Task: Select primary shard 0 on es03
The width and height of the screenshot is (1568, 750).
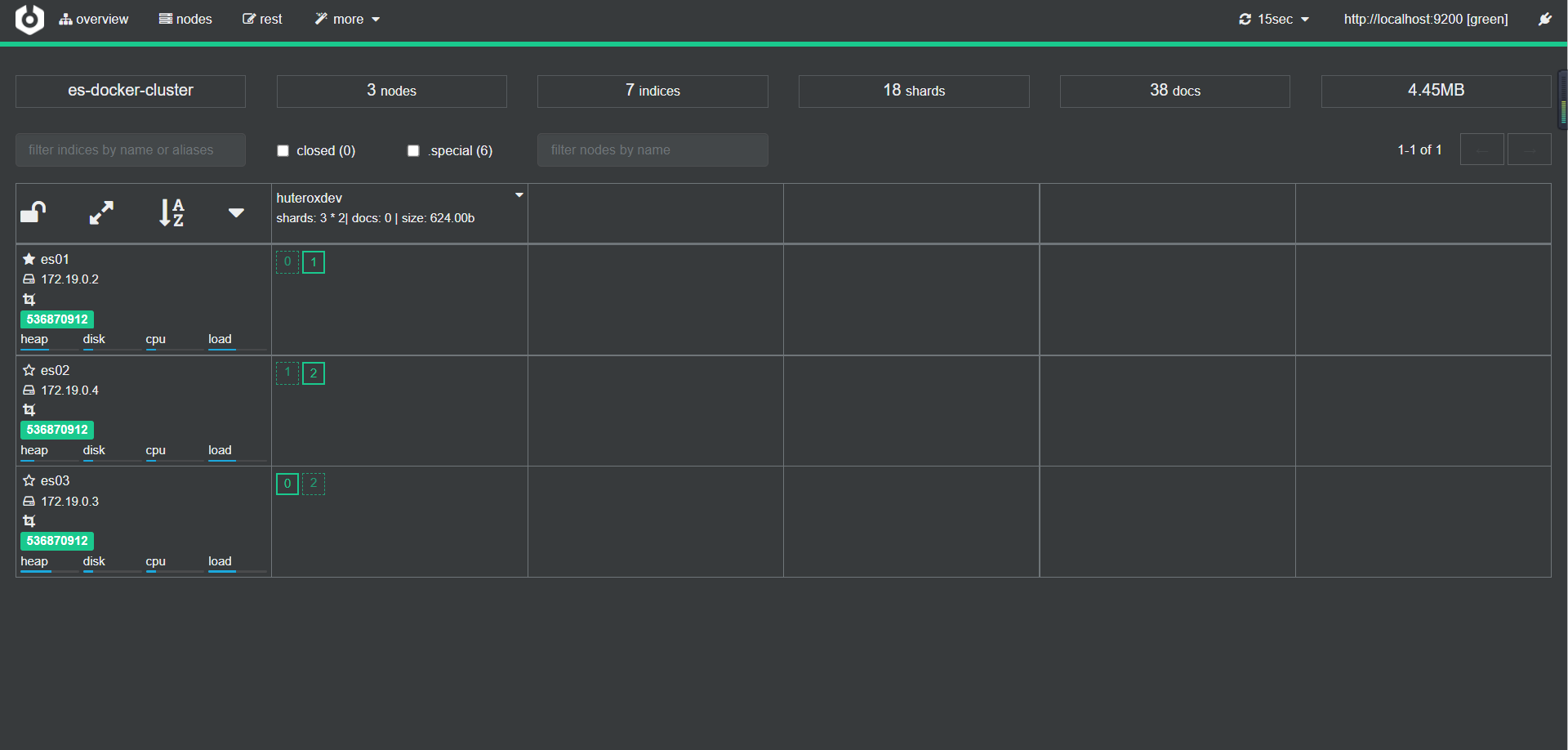Action: tap(287, 484)
